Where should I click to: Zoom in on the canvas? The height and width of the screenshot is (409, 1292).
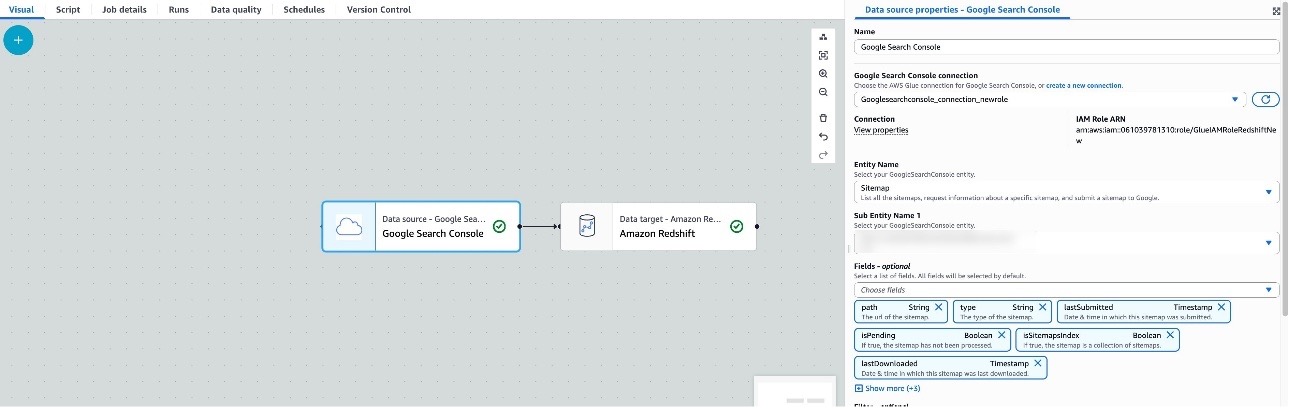click(x=823, y=74)
